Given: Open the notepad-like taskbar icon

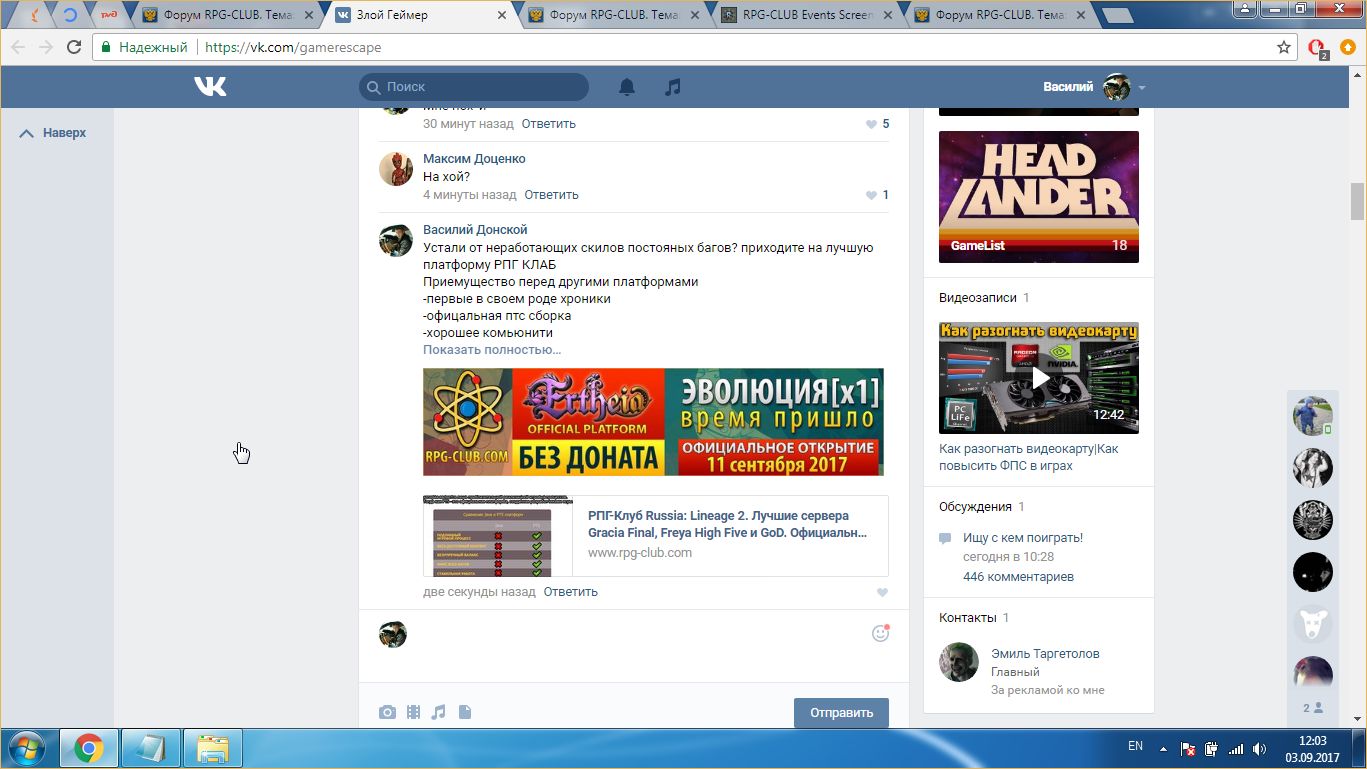Looking at the screenshot, I should point(151,748).
